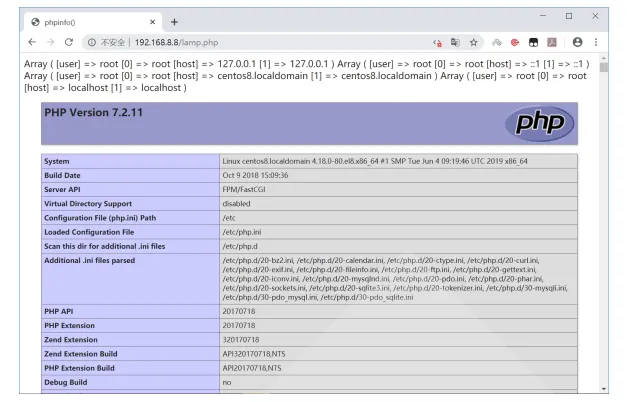Close the phpinfo() tab
The image size is (627, 402).
pos(152,22)
